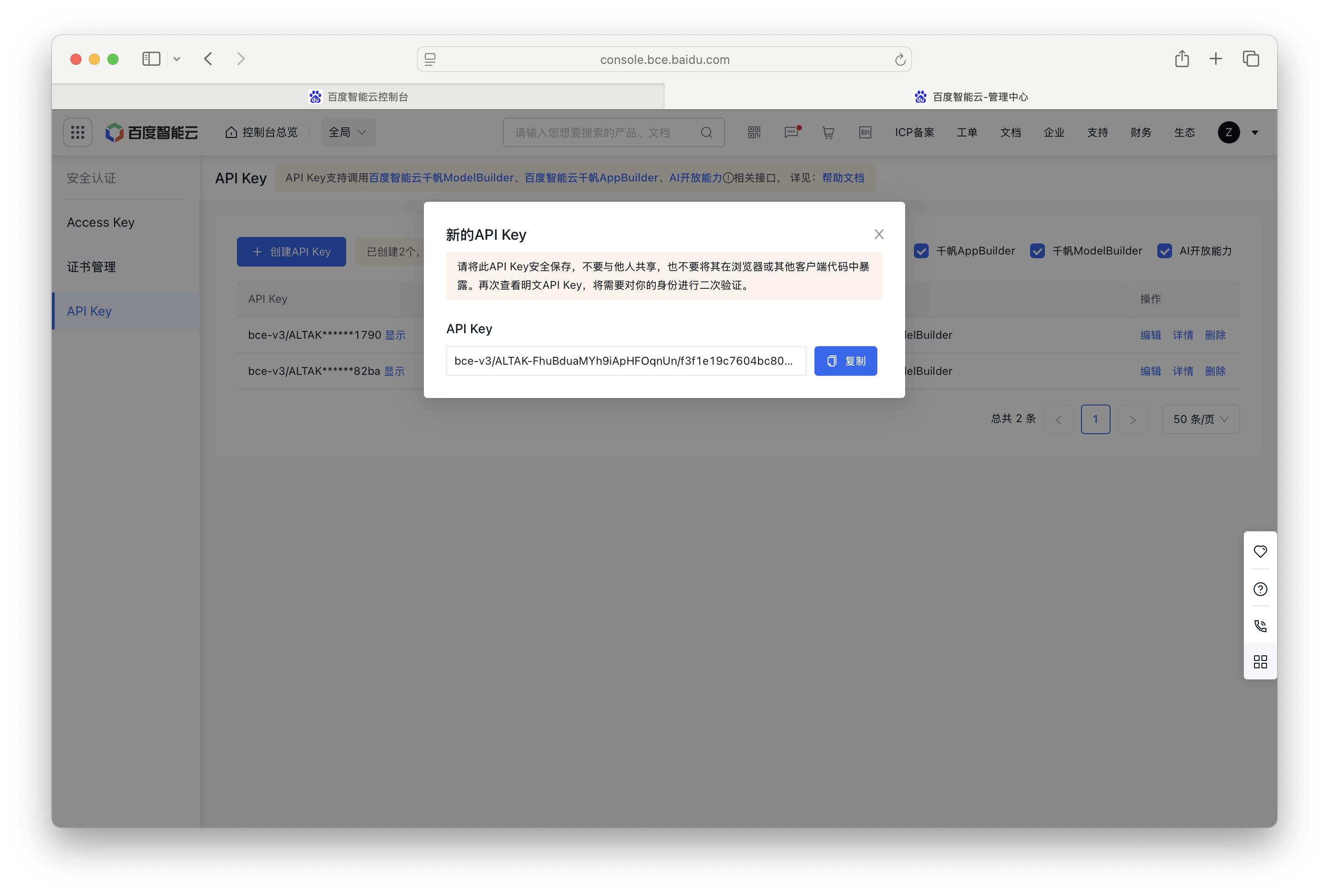Open the shopping cart icon
Screen dimensions: 1329x896
(x=828, y=132)
